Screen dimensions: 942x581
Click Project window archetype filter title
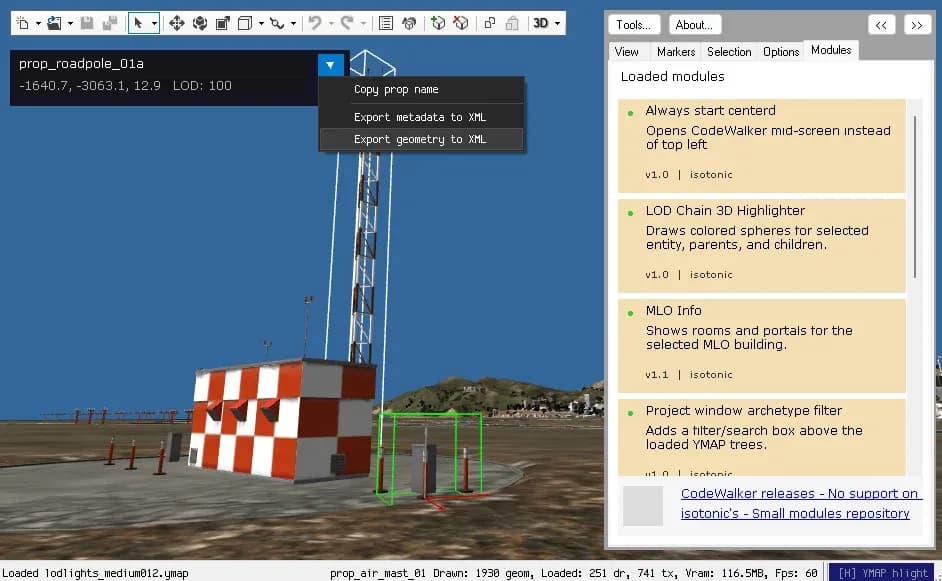744,410
